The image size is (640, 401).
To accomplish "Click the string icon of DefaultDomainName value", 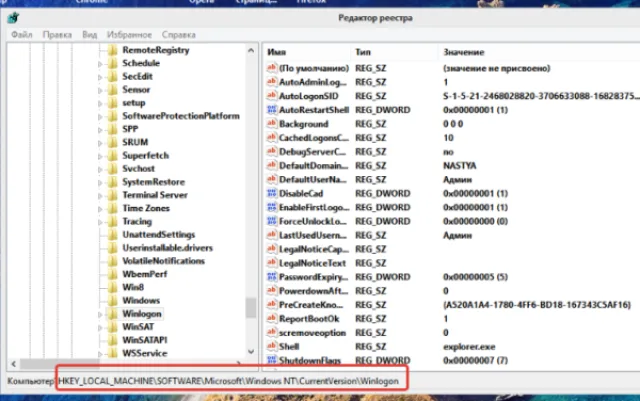I will click(x=271, y=165).
